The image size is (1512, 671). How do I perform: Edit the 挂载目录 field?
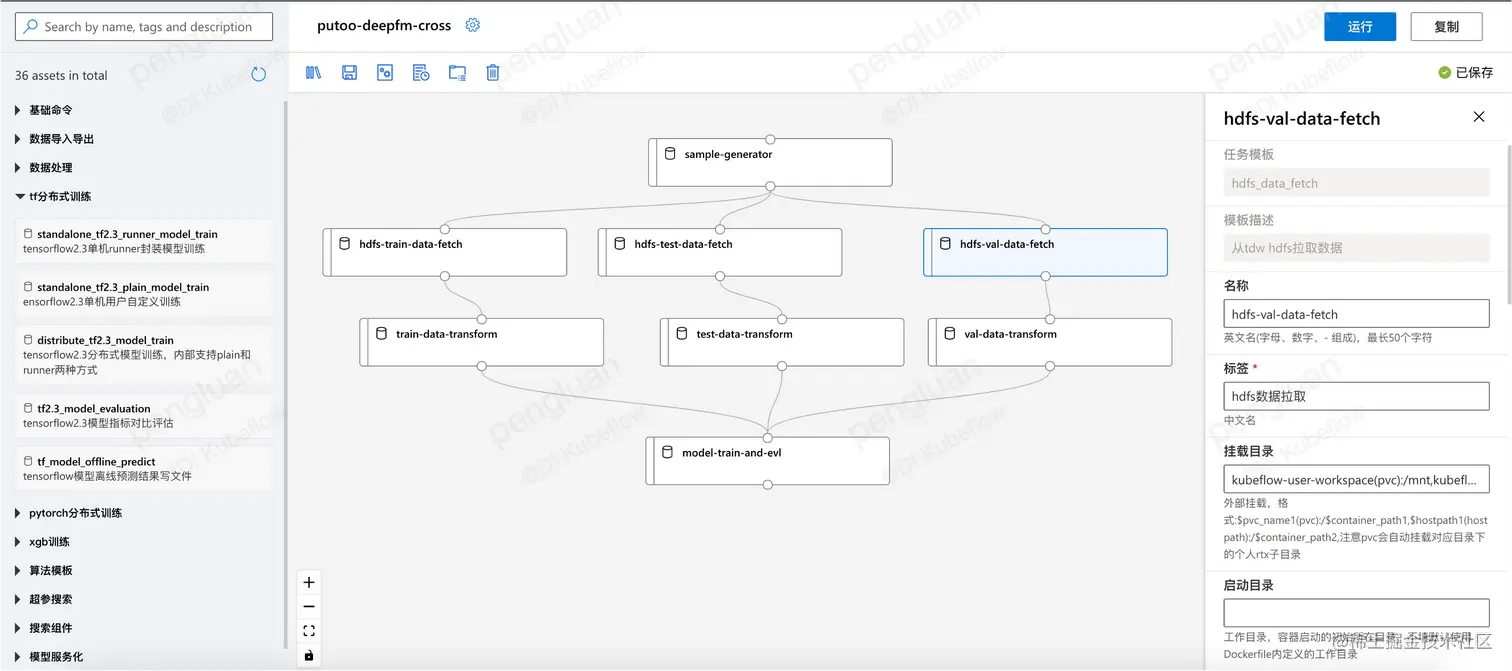coord(1356,480)
